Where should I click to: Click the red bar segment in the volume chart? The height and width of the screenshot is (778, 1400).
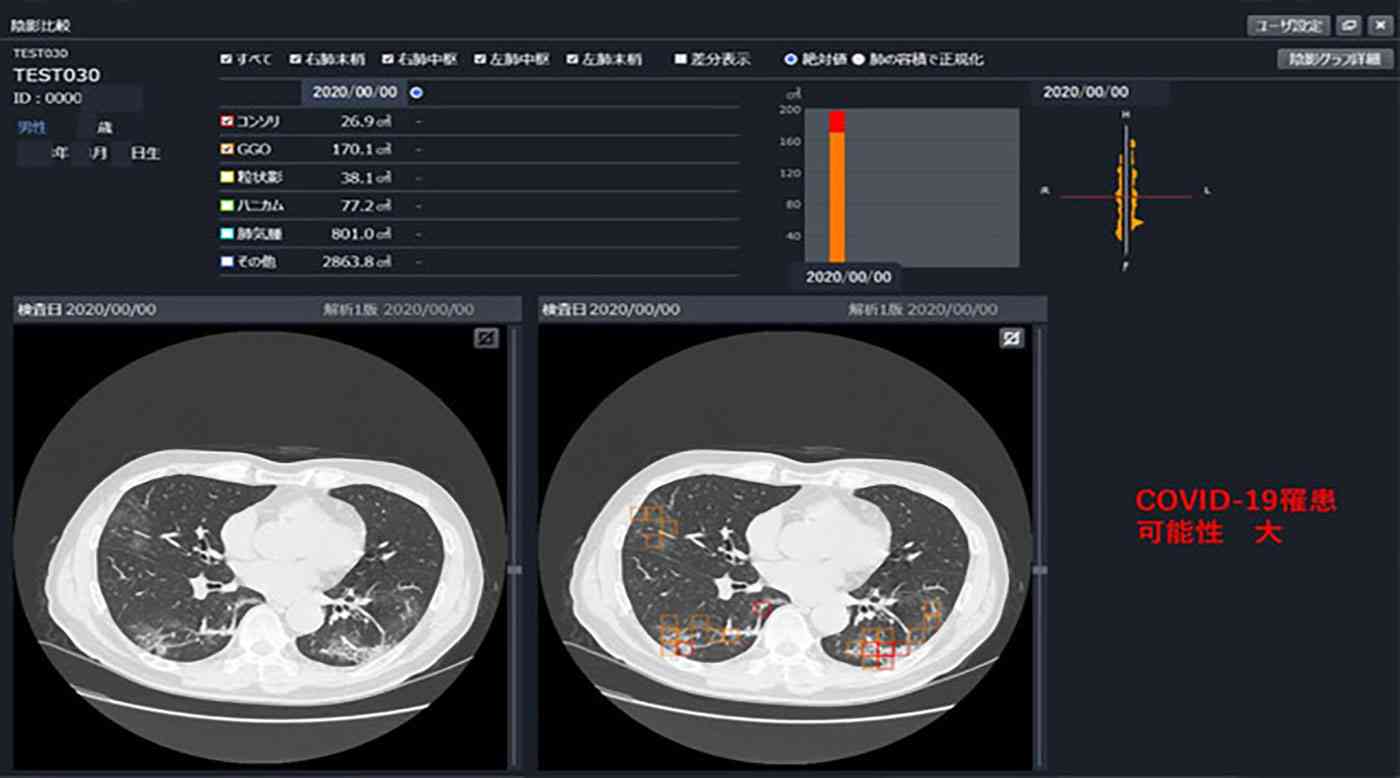point(837,121)
